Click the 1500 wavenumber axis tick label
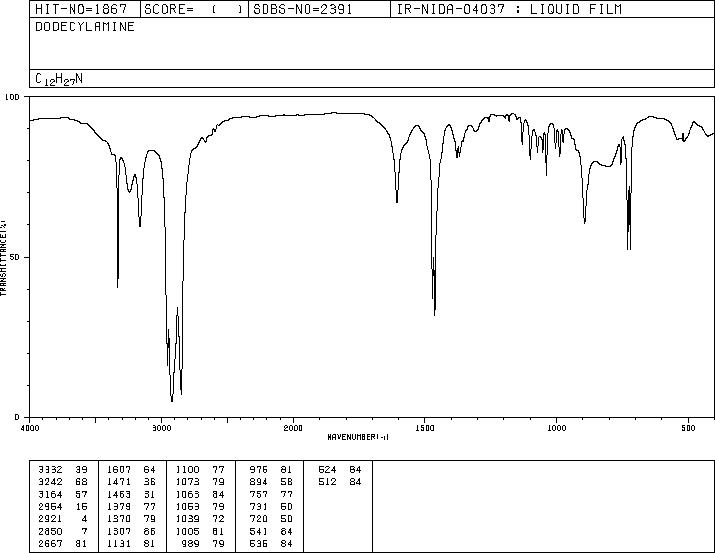 coord(425,428)
